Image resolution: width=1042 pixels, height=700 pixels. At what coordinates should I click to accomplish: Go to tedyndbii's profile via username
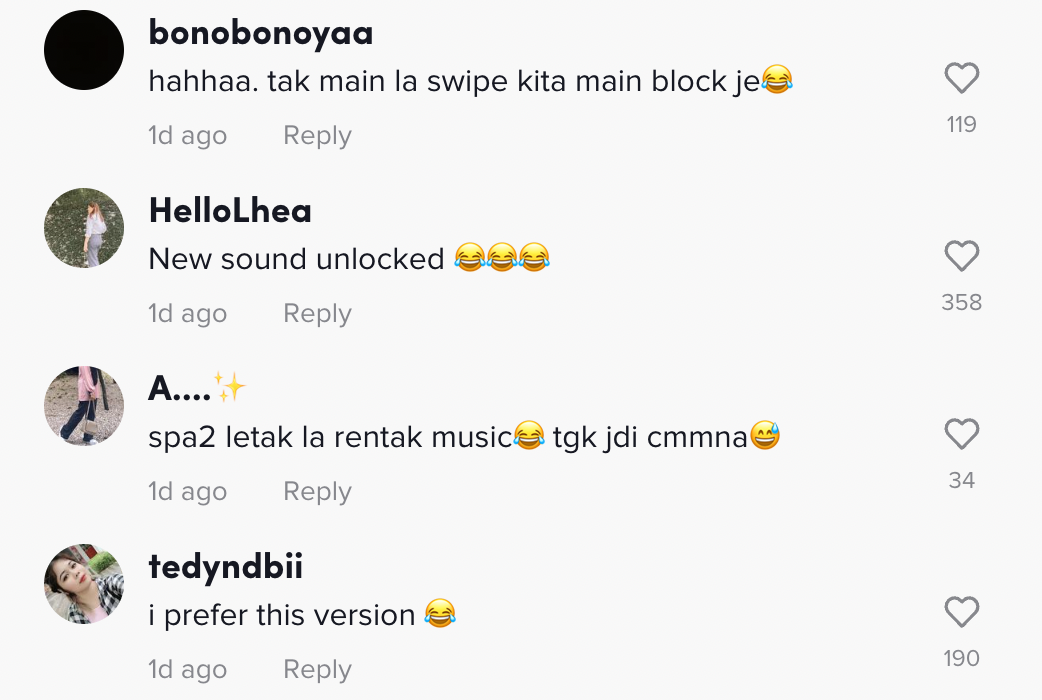pos(225,567)
